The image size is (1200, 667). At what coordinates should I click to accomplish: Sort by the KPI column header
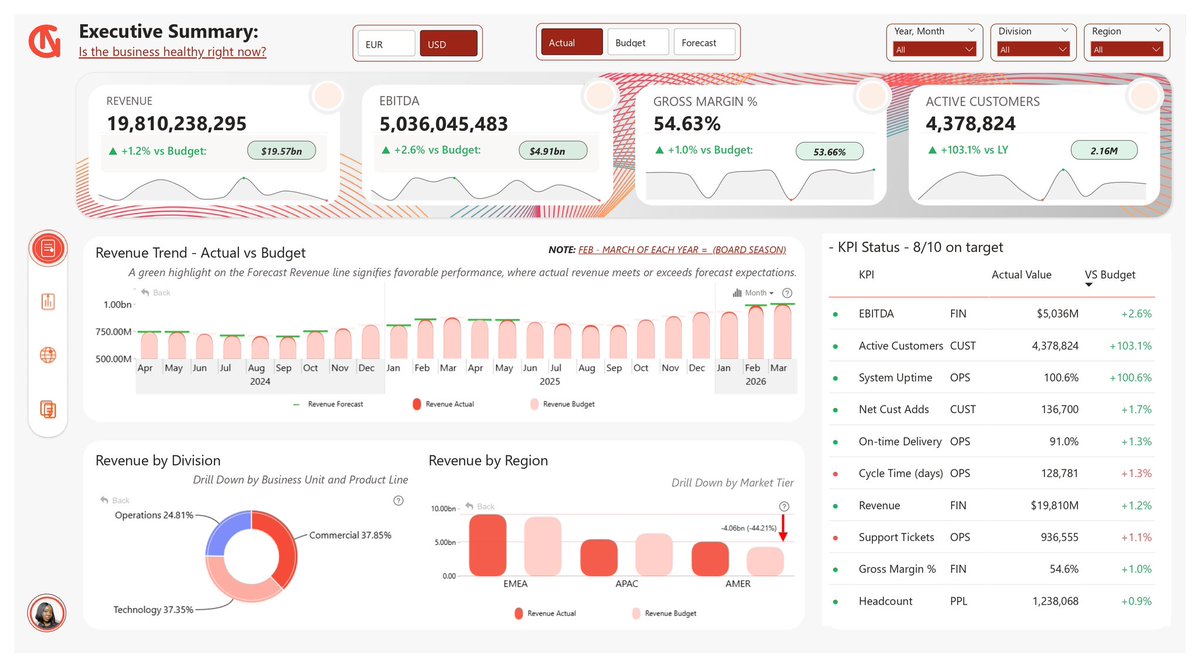point(868,274)
